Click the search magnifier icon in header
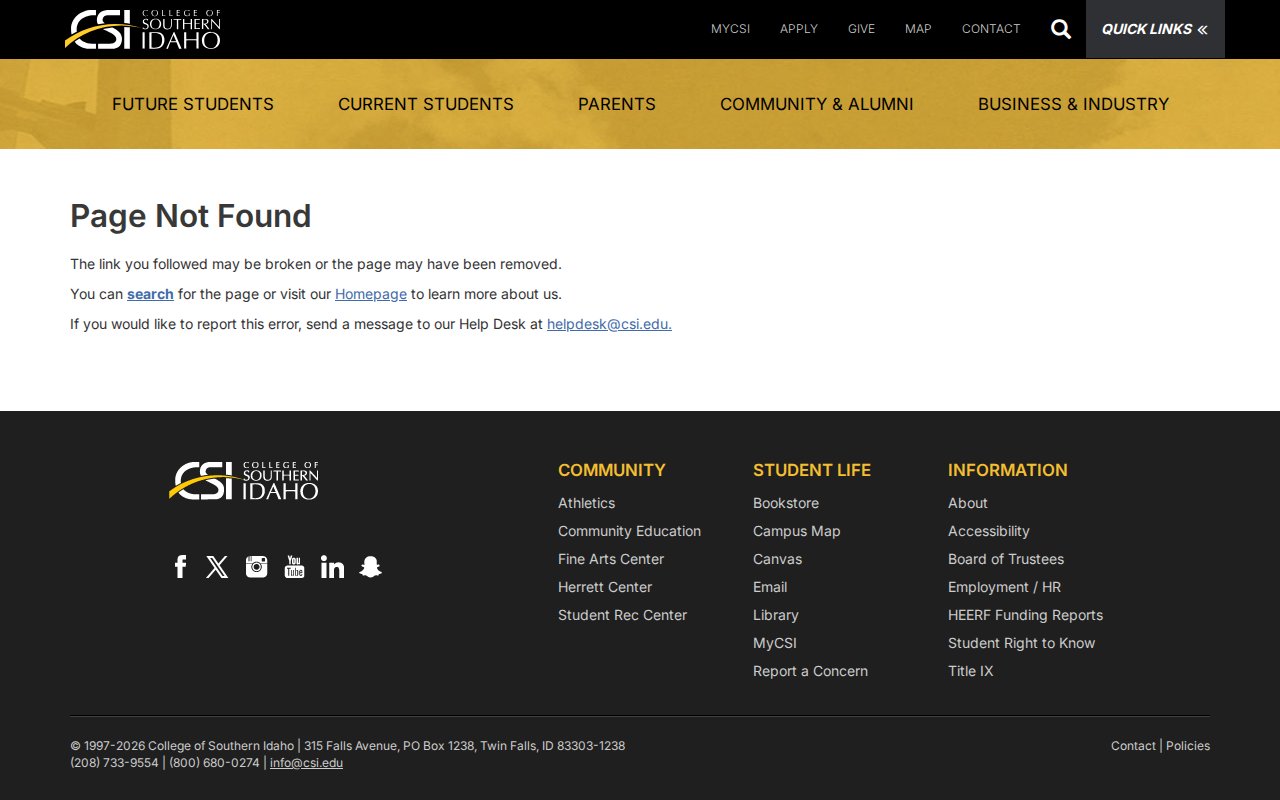The height and width of the screenshot is (800, 1280). coord(1061,29)
